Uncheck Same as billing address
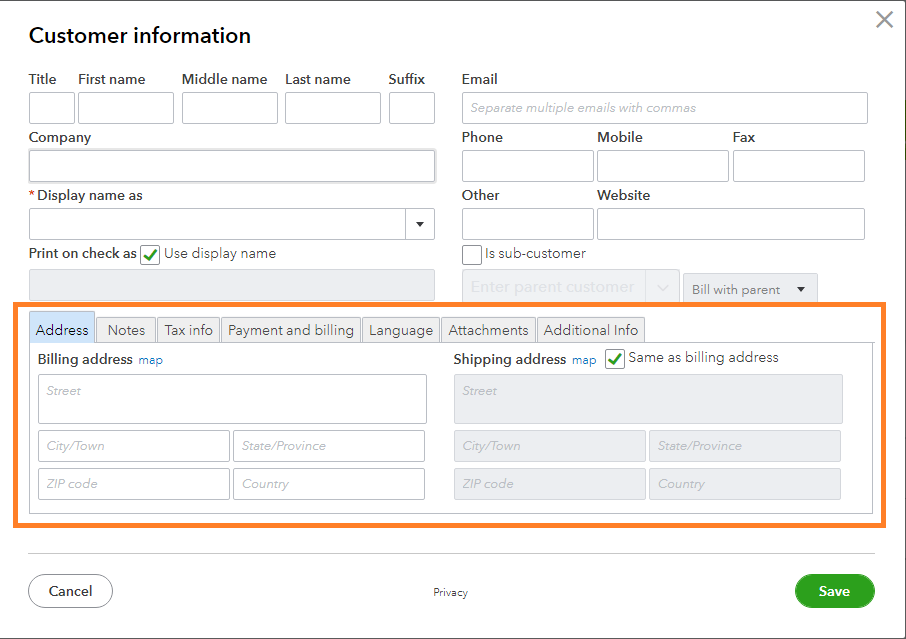The height and width of the screenshot is (639, 906). (615, 358)
